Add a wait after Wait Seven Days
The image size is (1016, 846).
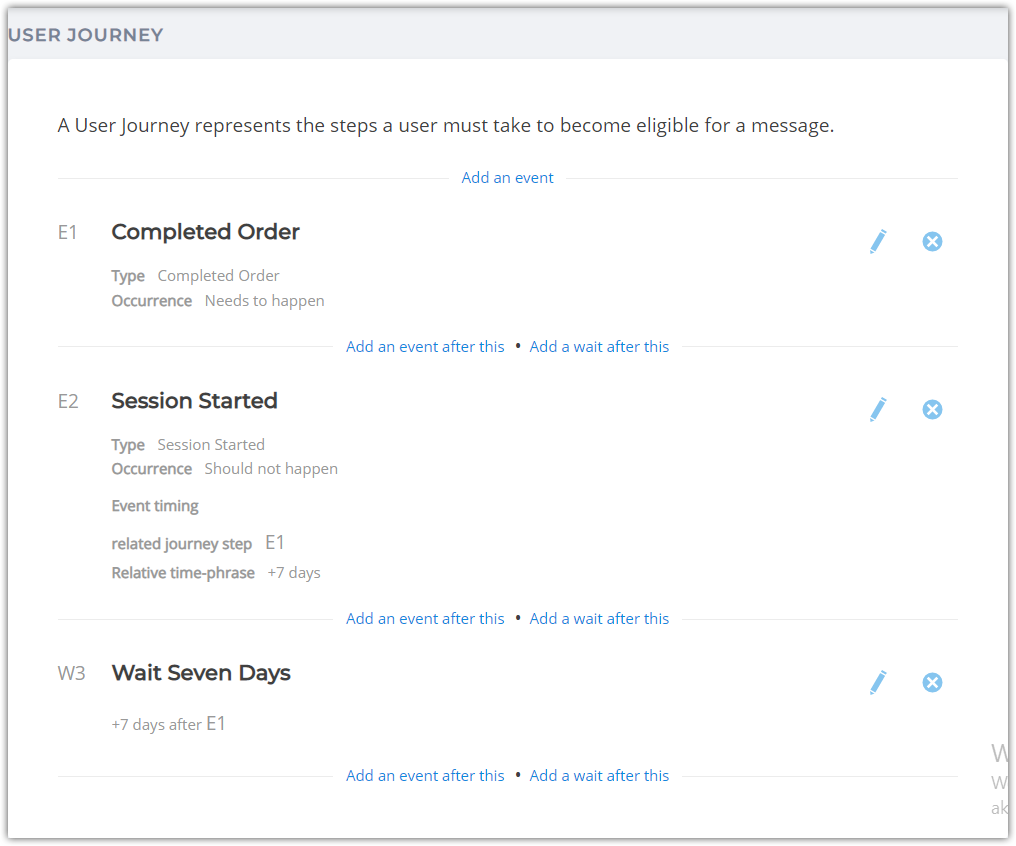point(599,775)
